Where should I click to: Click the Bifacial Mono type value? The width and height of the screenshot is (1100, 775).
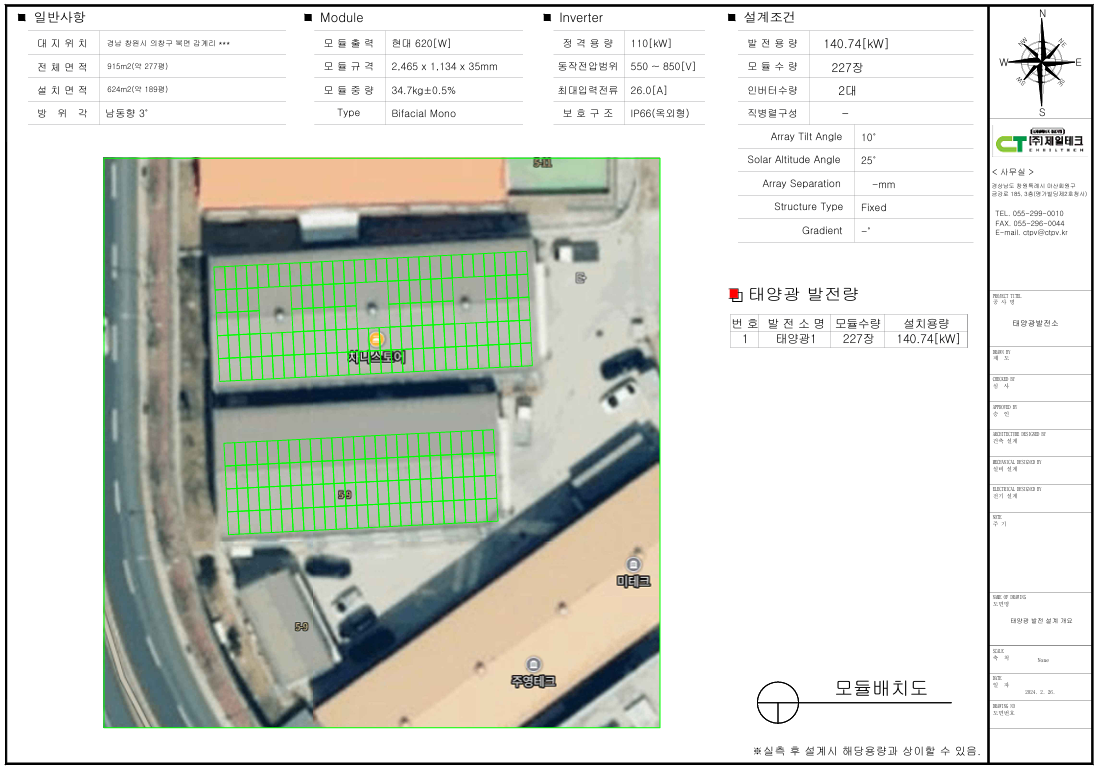pyautogui.click(x=423, y=113)
